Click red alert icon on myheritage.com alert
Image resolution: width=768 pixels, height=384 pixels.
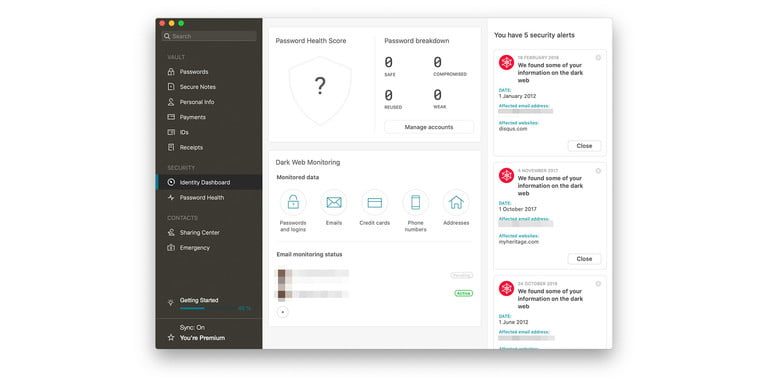click(506, 175)
